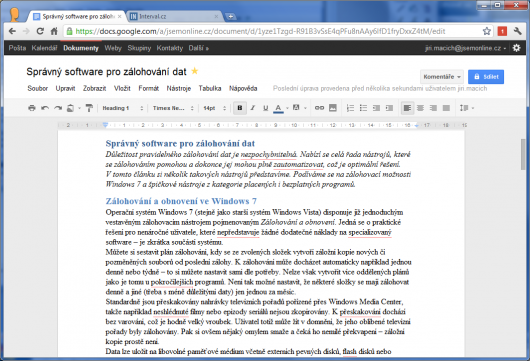This screenshot has width=530, height=361.
Task: Go to Kalendář in the black bar
Action: point(44,48)
